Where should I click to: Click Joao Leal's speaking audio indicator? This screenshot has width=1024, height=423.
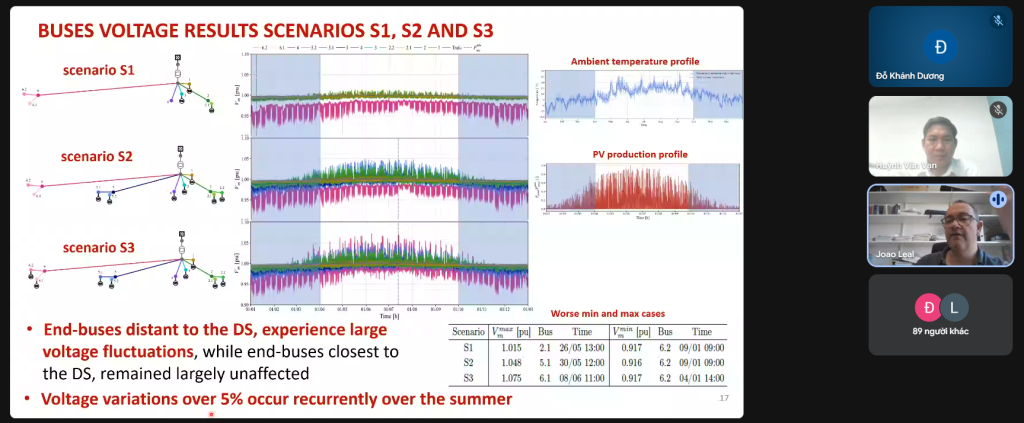(996, 199)
